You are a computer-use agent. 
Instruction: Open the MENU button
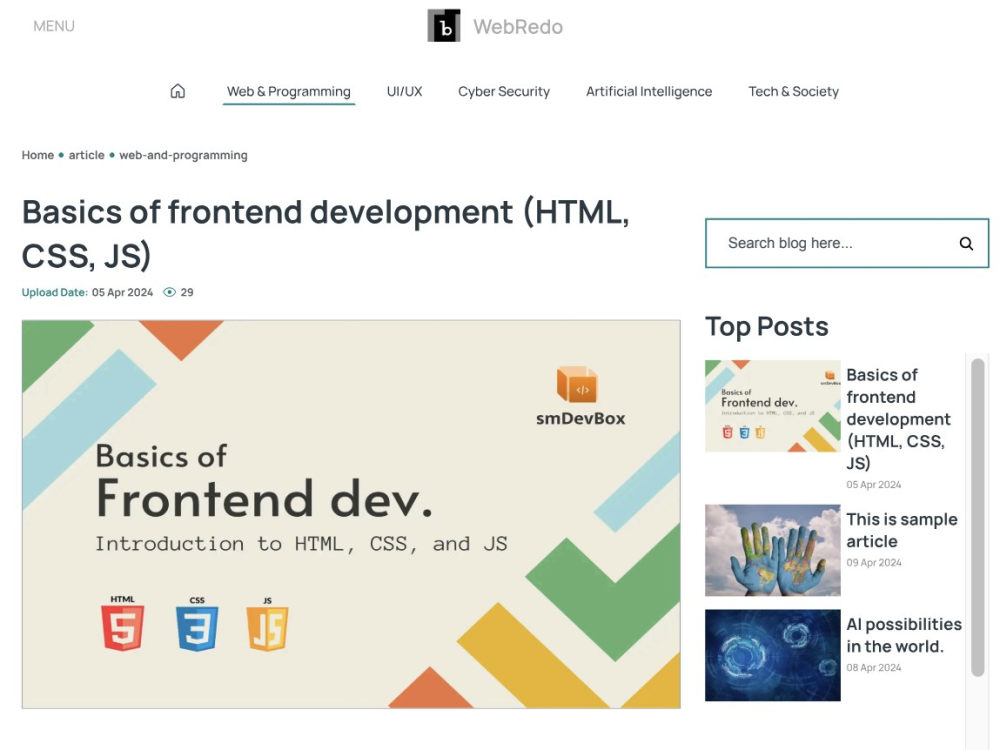pyautogui.click(x=54, y=26)
